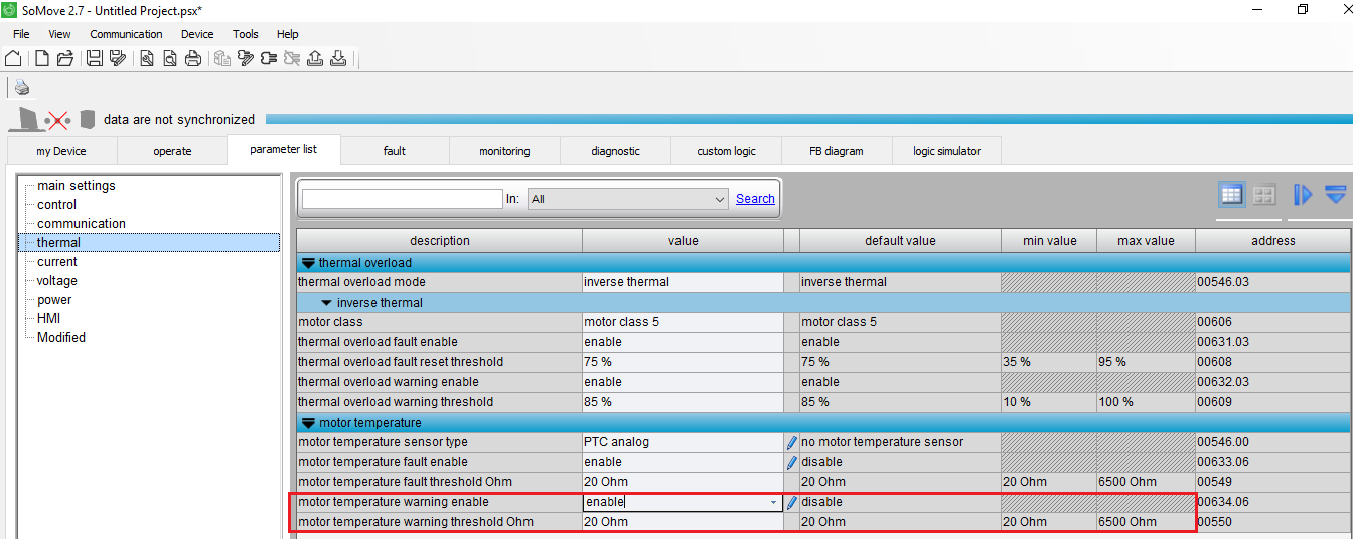Open the Help menu
Screen dimensions: 1353x539
tap(288, 34)
